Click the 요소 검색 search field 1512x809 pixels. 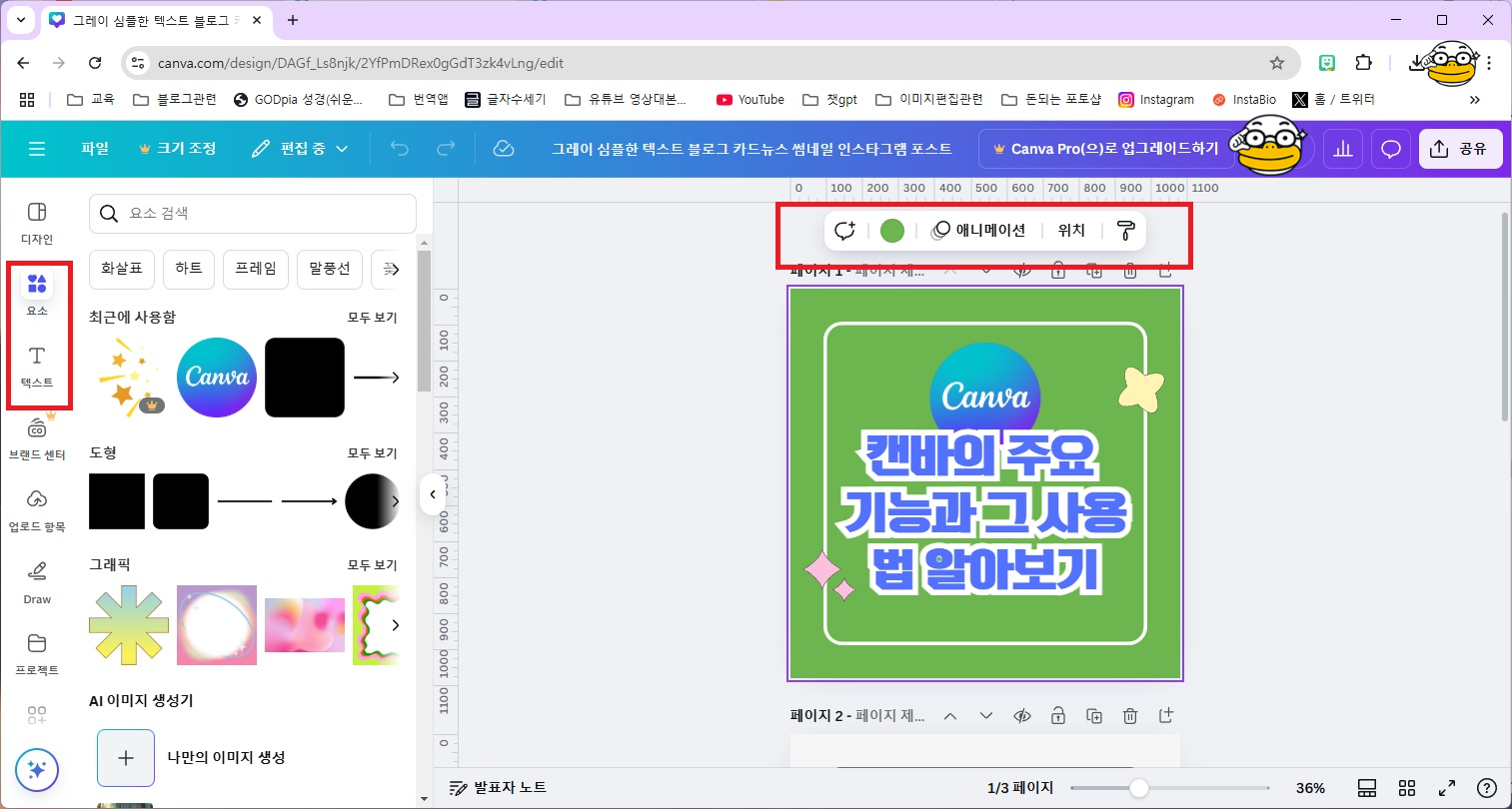coord(253,214)
